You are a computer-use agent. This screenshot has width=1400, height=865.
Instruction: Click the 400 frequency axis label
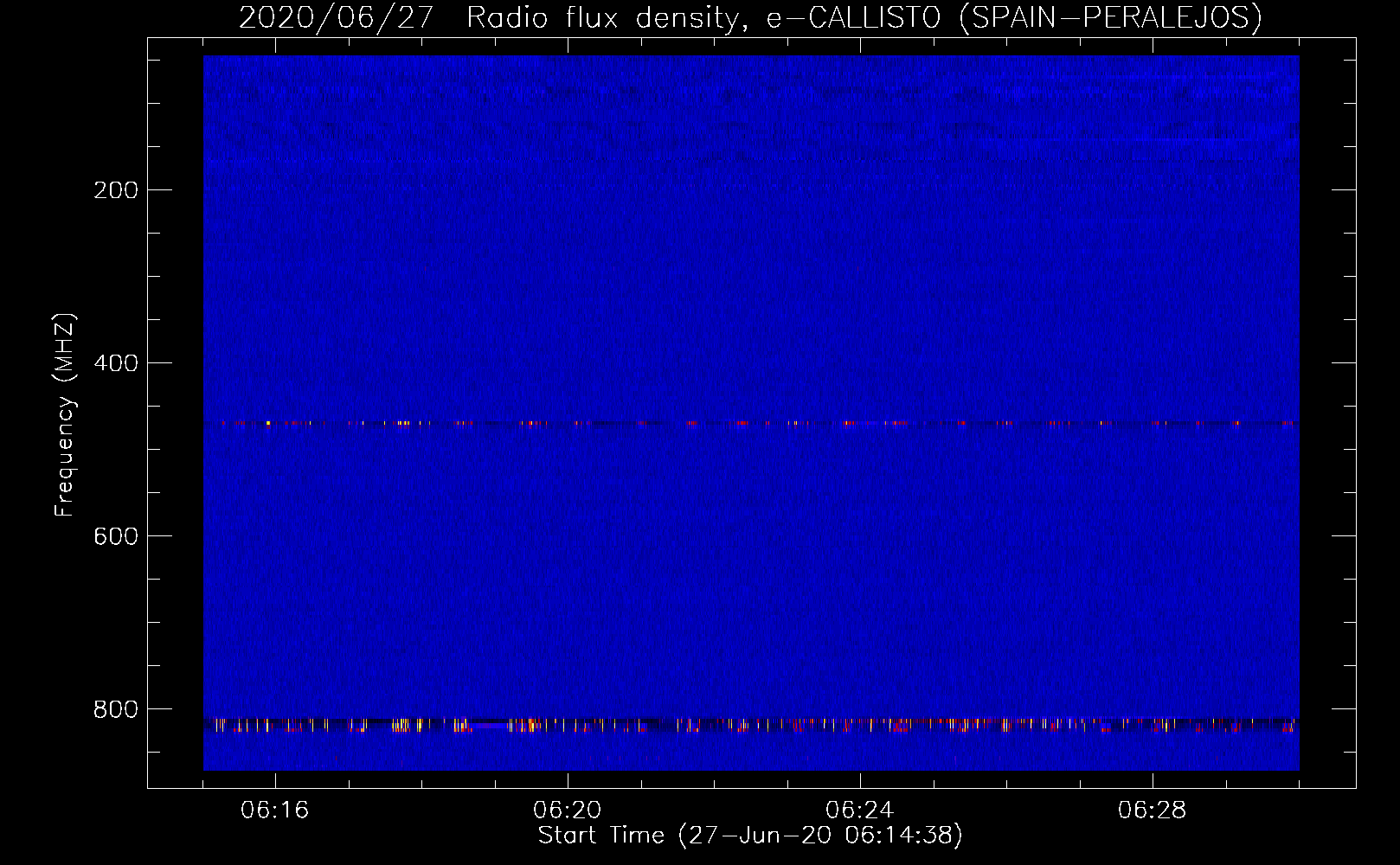click(116, 363)
